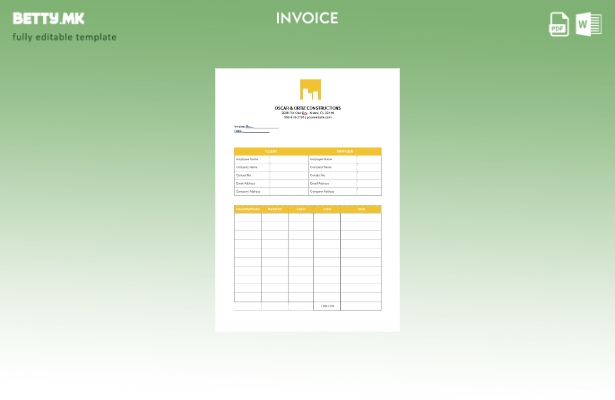Click the Invoice No. field line
The width and height of the screenshot is (615, 400).
point(256,127)
